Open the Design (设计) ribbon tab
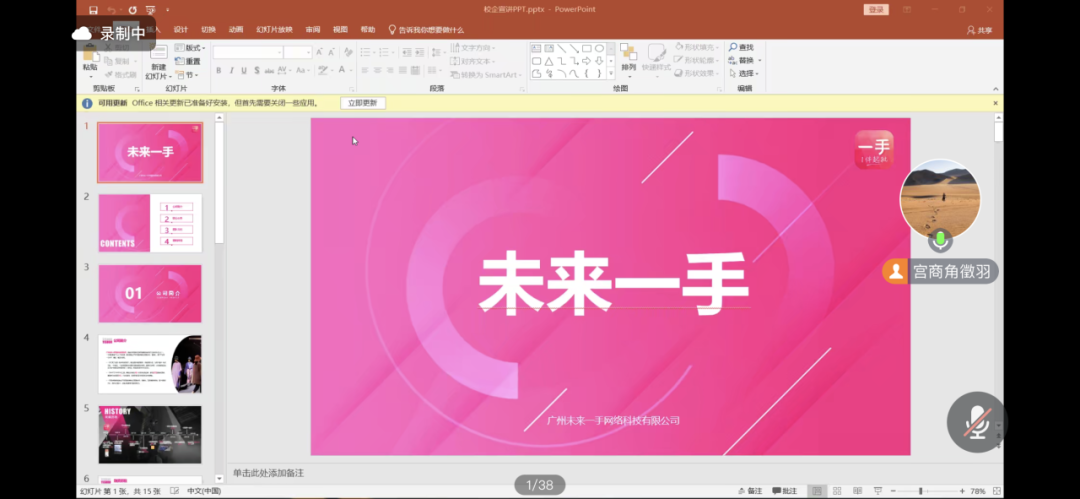The height and width of the screenshot is (499, 1080). click(x=181, y=30)
